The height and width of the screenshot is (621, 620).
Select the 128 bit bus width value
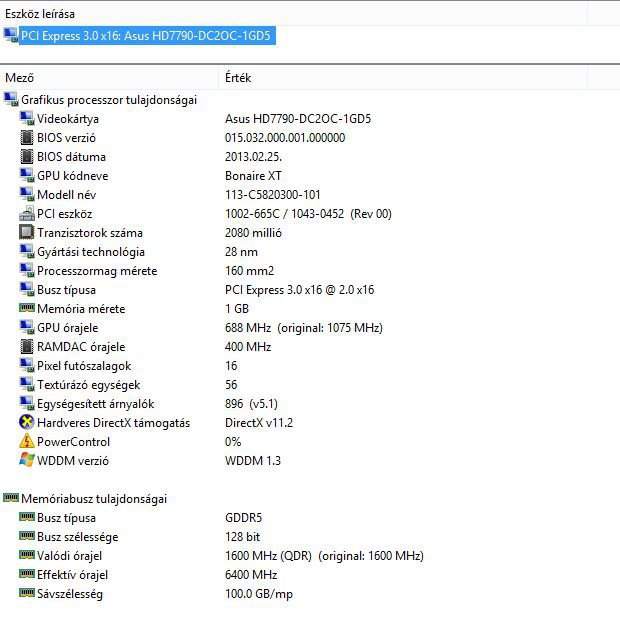(242, 537)
